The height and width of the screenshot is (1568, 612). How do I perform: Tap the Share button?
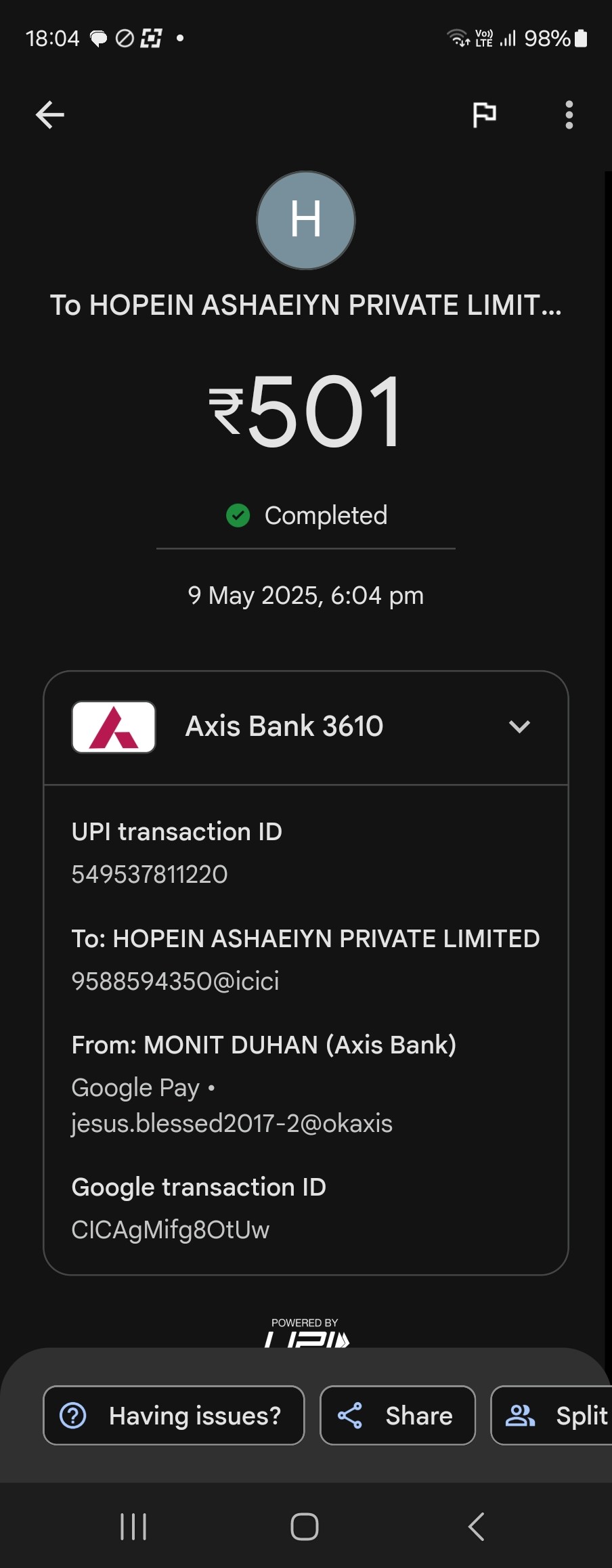point(397,1415)
